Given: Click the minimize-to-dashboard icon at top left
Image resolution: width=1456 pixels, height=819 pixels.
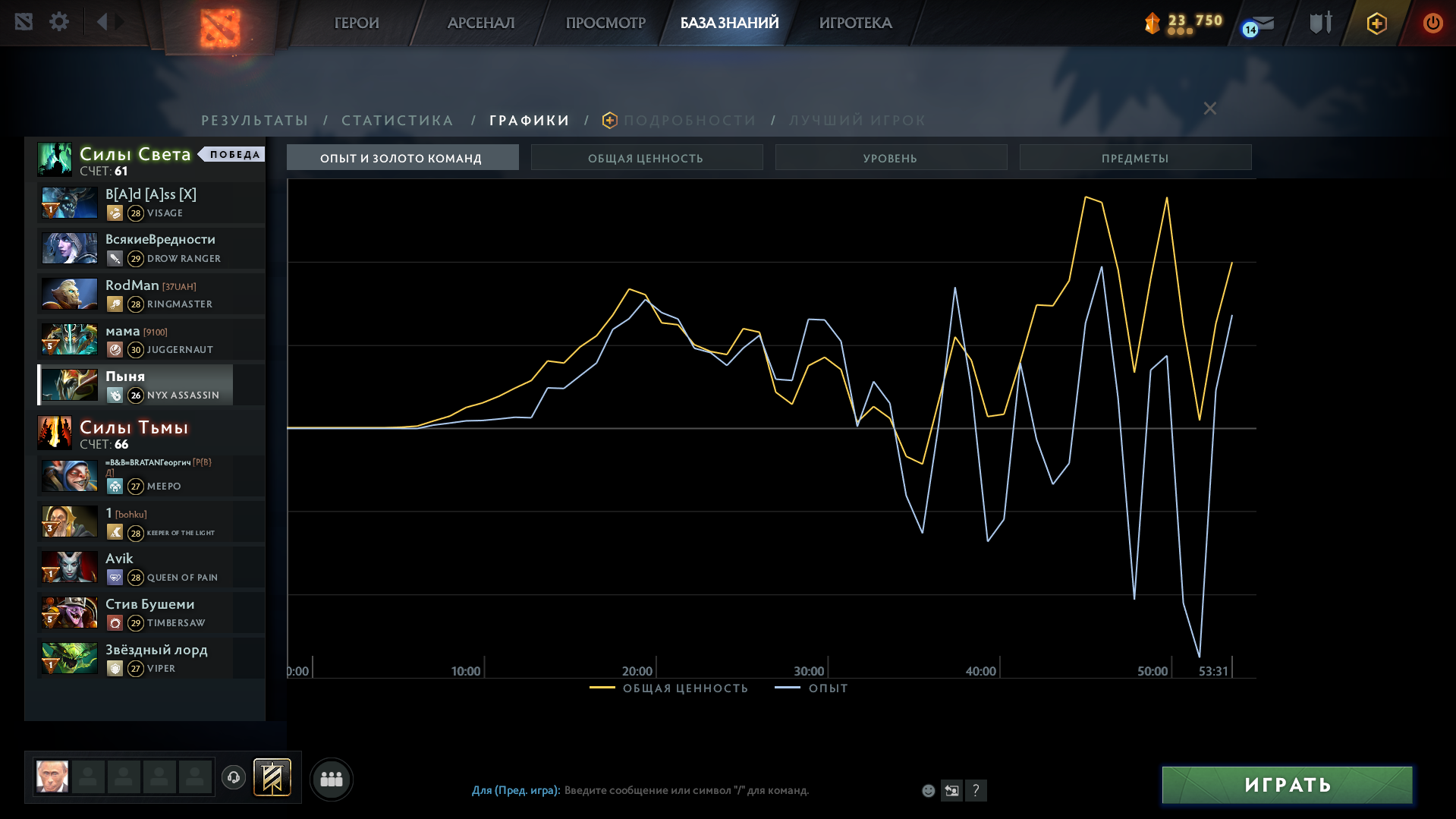Looking at the screenshot, I should (x=24, y=22).
